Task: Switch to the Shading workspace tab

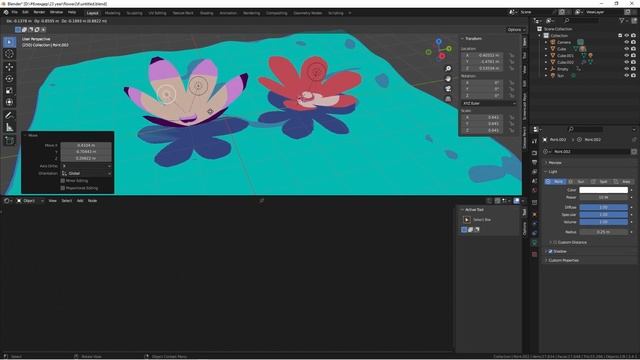Action: coord(207,13)
